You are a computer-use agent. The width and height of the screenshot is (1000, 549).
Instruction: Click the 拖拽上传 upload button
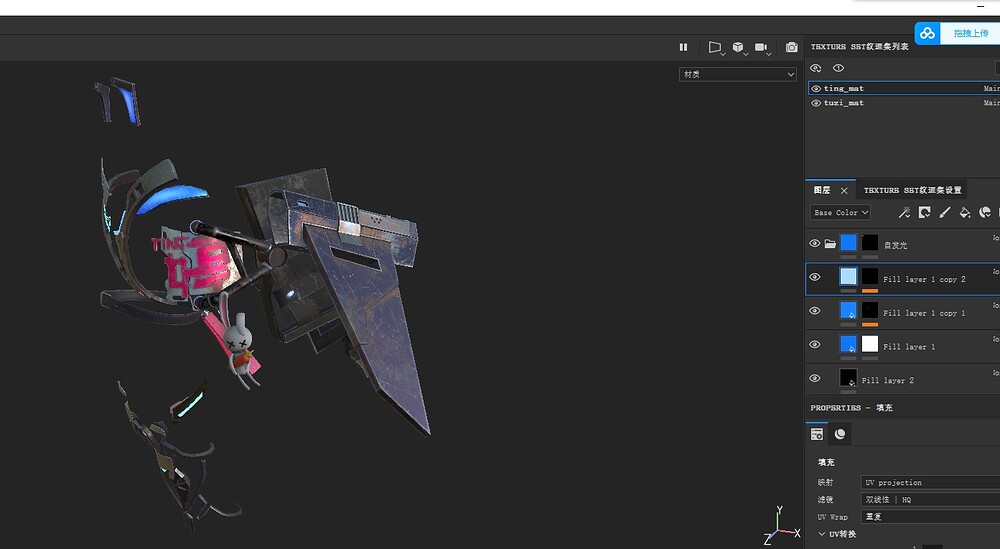pos(970,33)
